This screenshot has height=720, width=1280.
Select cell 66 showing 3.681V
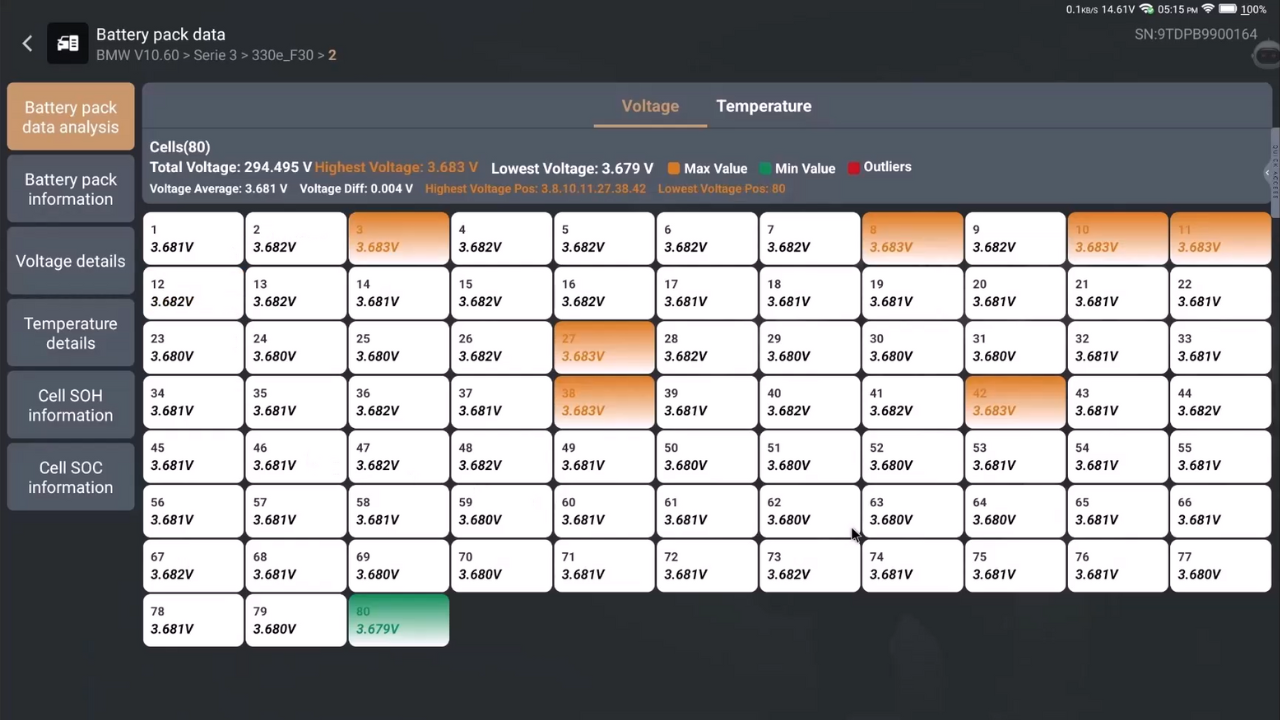tap(1221, 511)
